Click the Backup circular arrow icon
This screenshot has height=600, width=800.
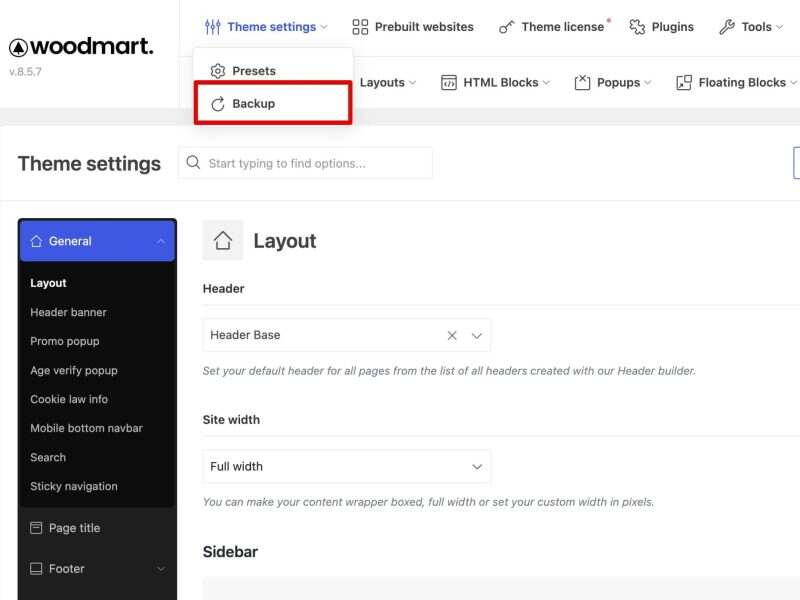coord(218,104)
